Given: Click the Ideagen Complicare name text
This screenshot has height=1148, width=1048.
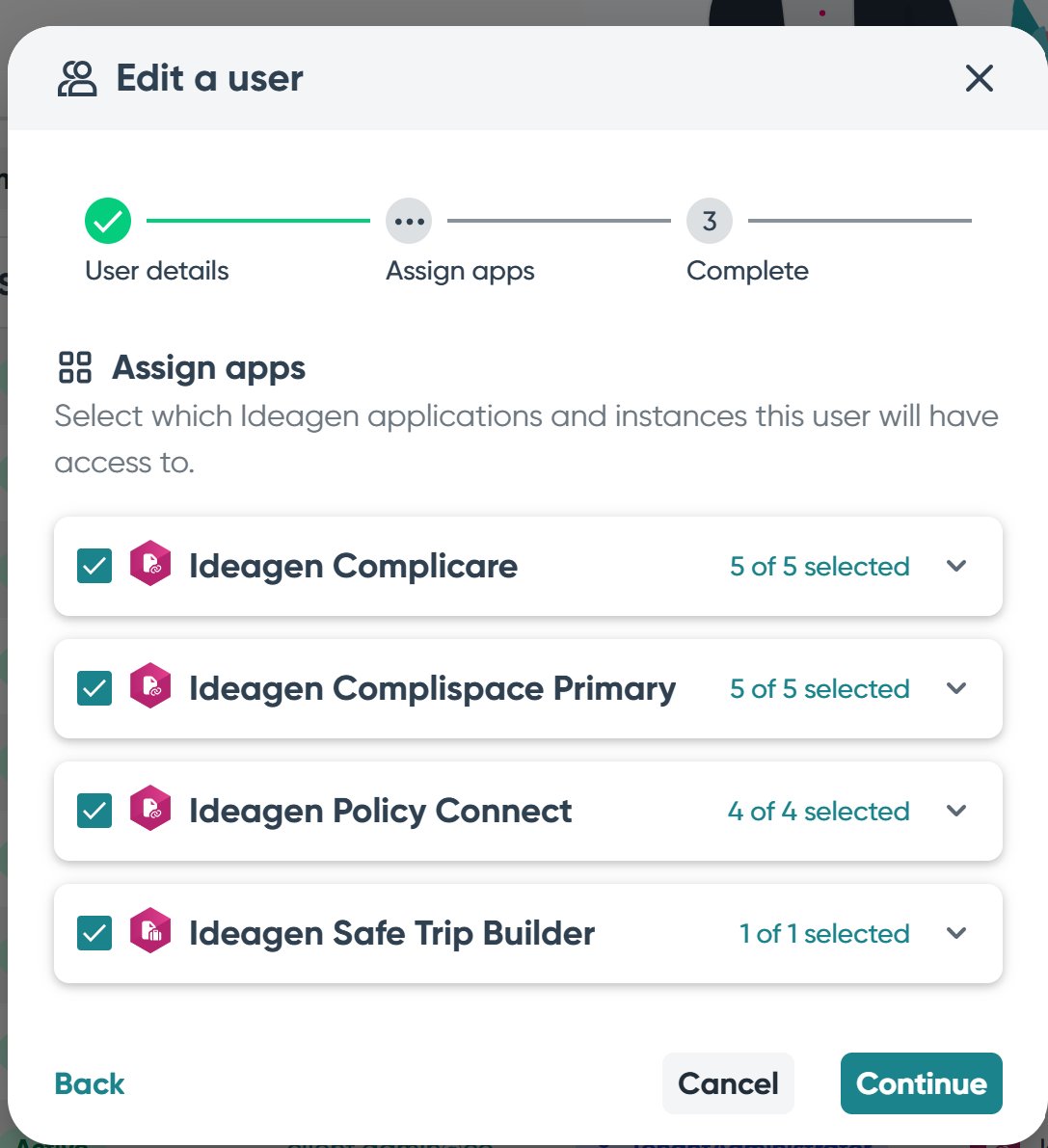Looking at the screenshot, I should (353, 567).
